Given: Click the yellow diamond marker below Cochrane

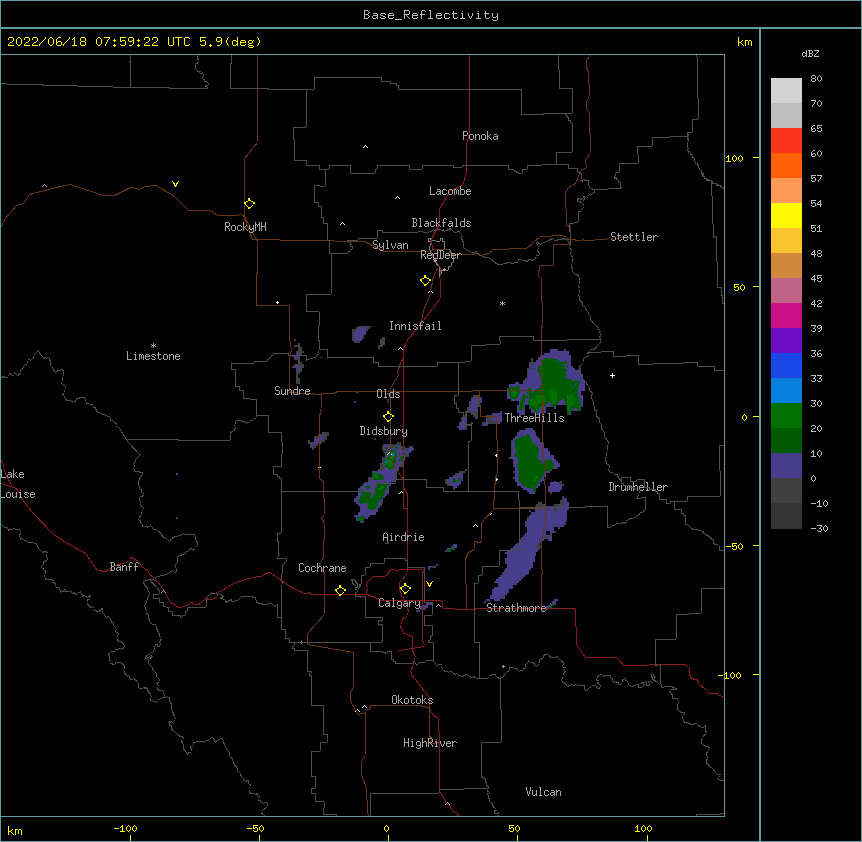Looking at the screenshot, I should tap(340, 590).
